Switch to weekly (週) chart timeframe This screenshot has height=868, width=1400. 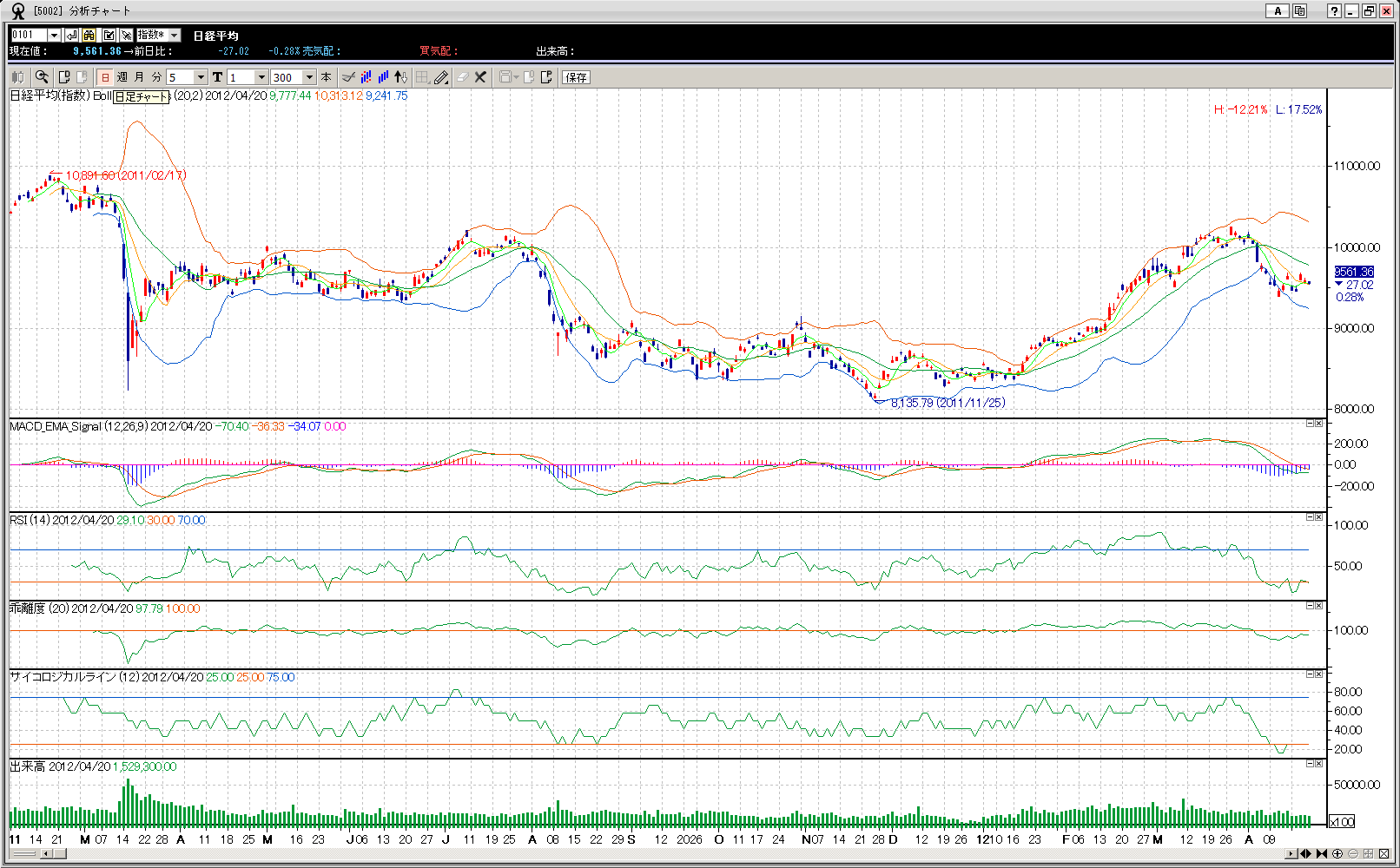[122, 77]
